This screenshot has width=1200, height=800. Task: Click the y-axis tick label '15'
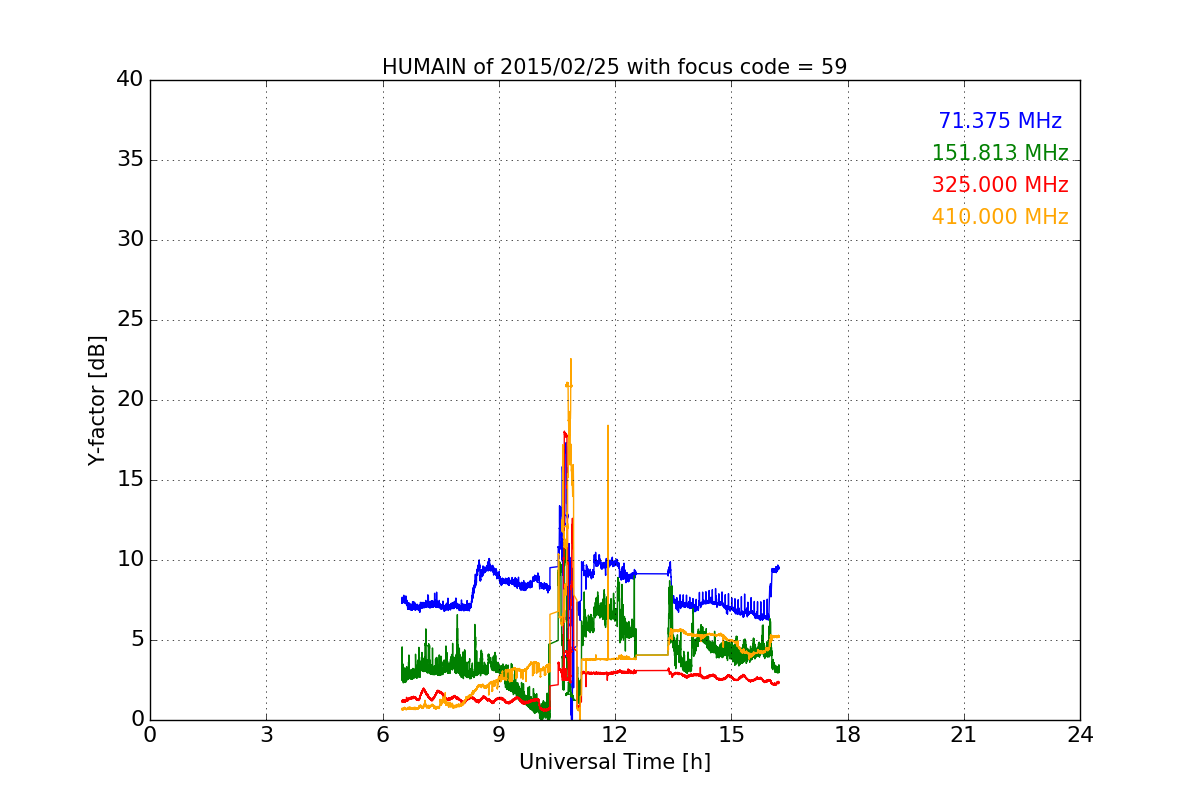(130, 480)
